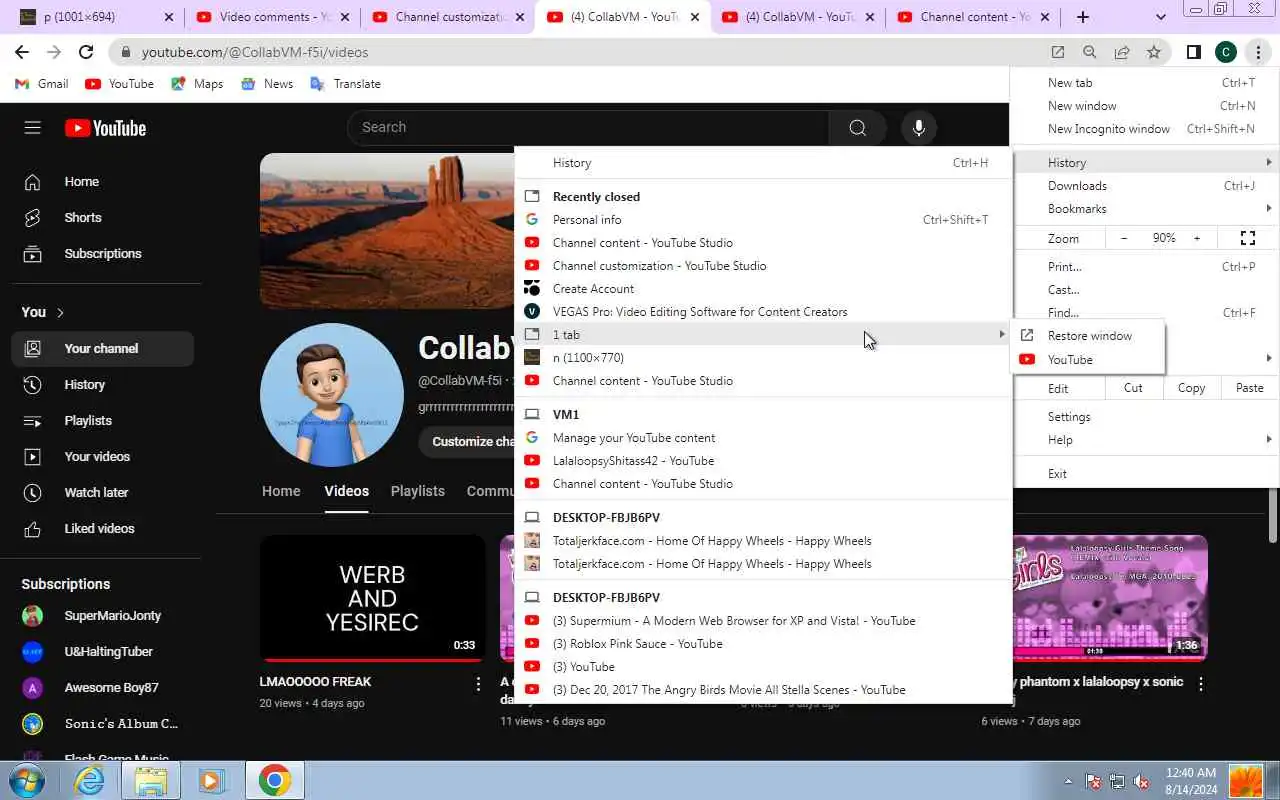Image resolution: width=1280 pixels, height=800 pixels.
Task: Start voice search with the microphone icon
Action: pos(918,127)
